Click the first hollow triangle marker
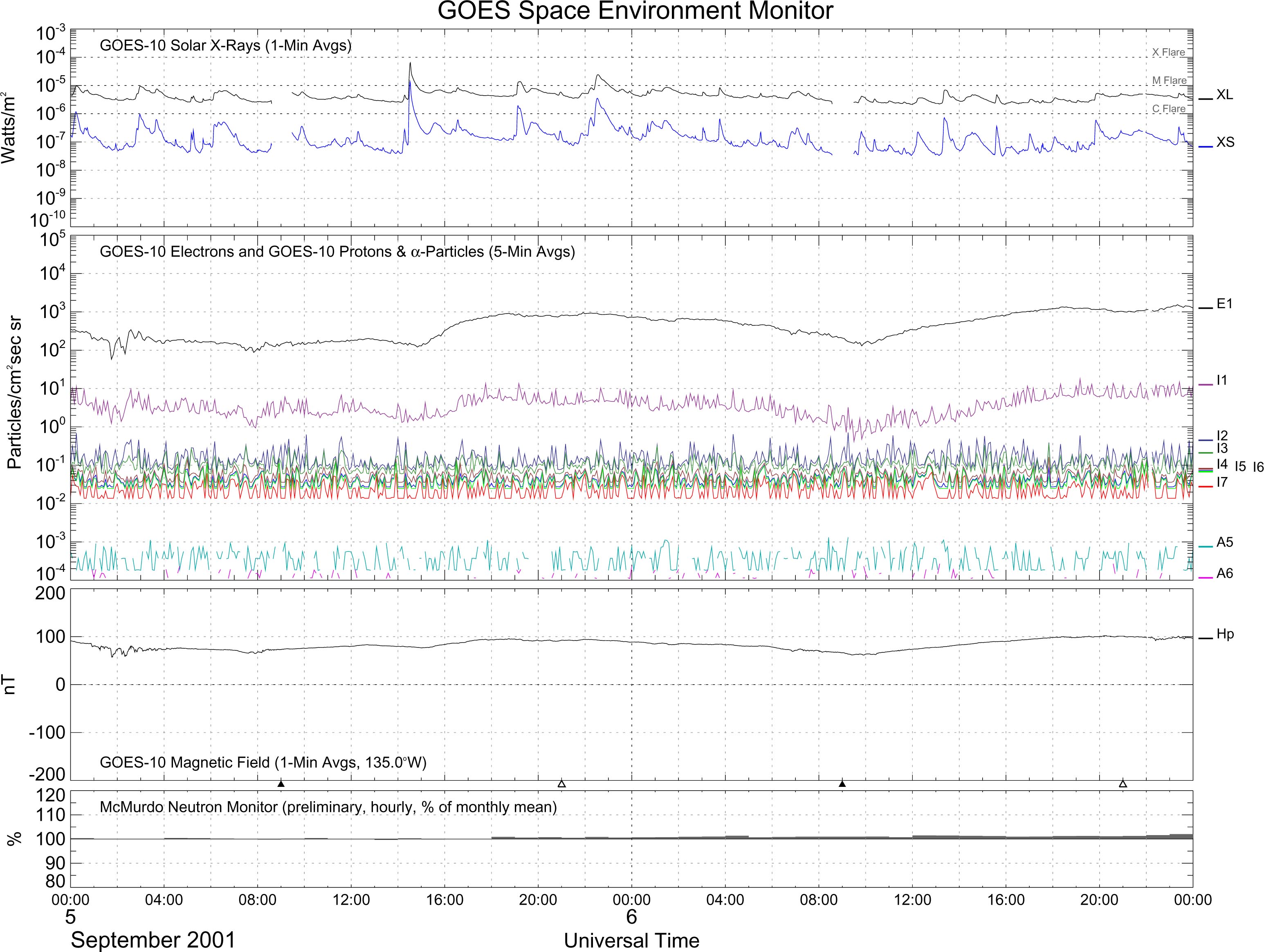Viewport: 1264px width, 952px height. pyautogui.click(x=561, y=784)
